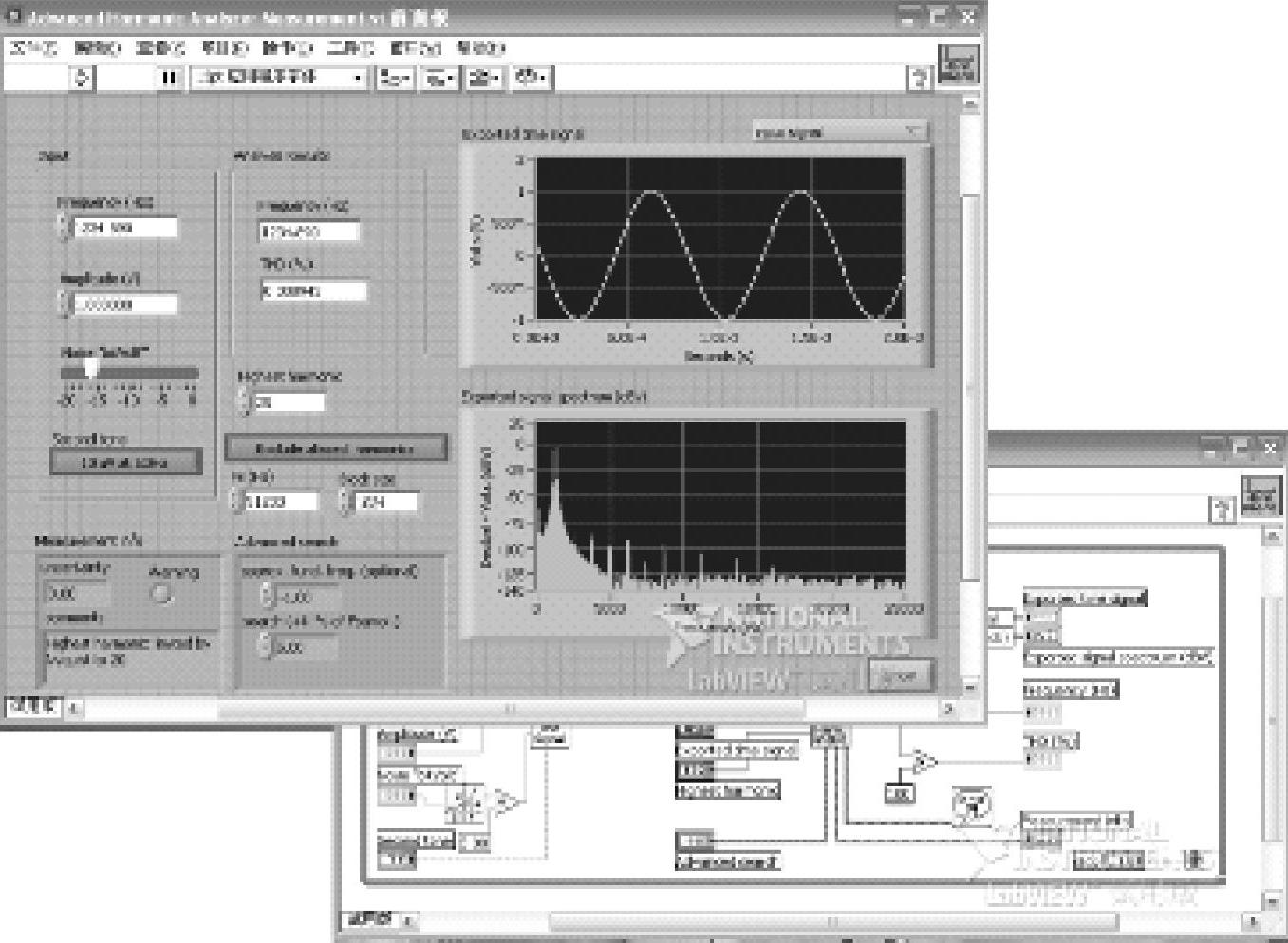Toggle Exclude aliased harmonics button
1288x943 pixels.
tap(335, 448)
